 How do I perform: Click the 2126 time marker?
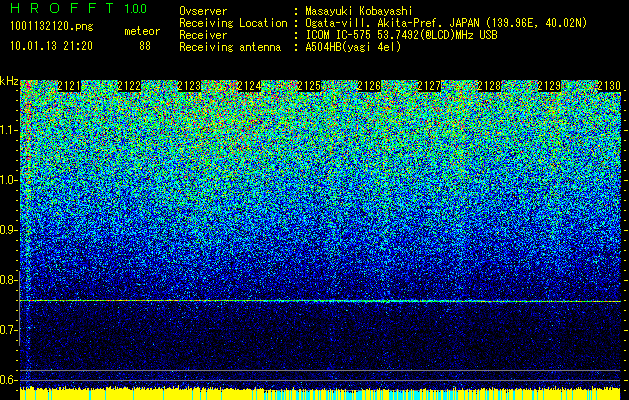coord(369,86)
